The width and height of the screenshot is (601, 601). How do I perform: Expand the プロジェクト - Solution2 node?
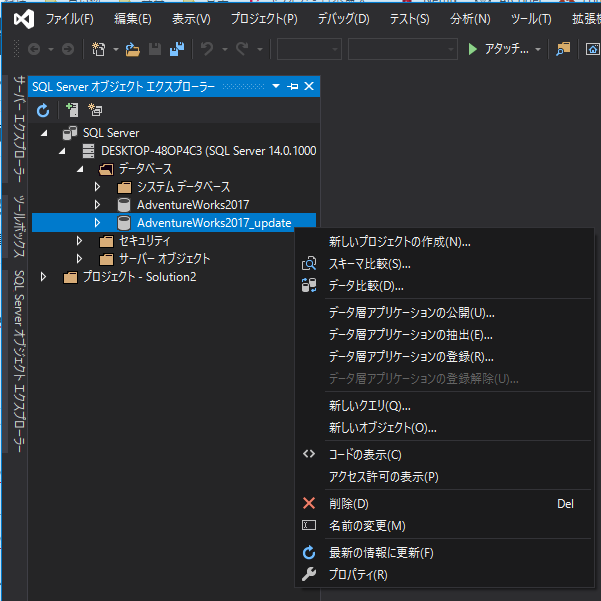[x=43, y=277]
